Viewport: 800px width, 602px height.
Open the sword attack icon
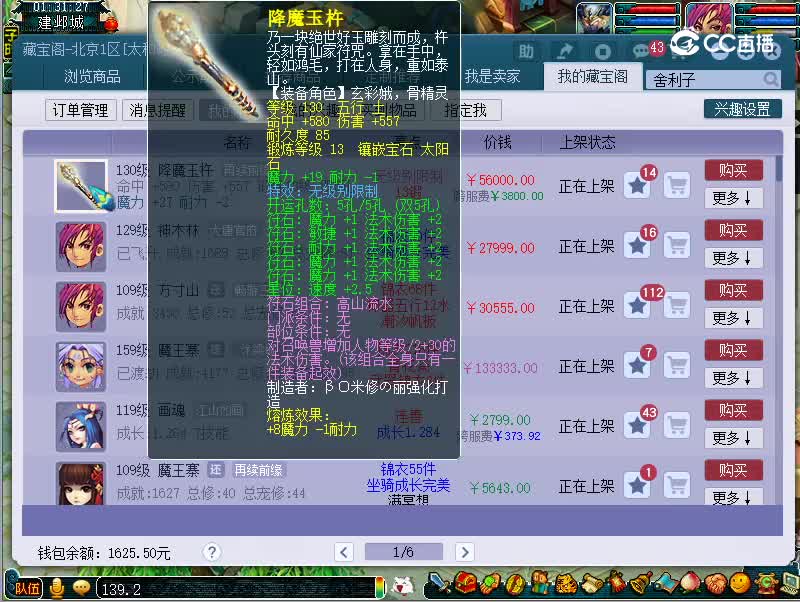(x=438, y=584)
